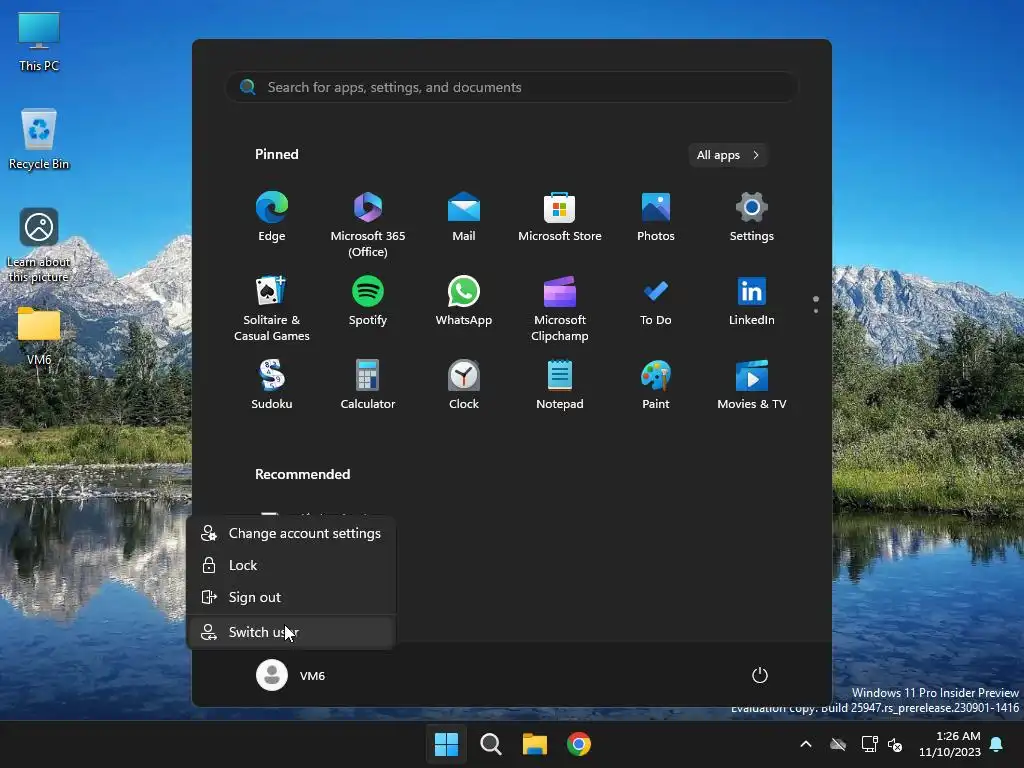Click the Start menu search box

tap(512, 87)
